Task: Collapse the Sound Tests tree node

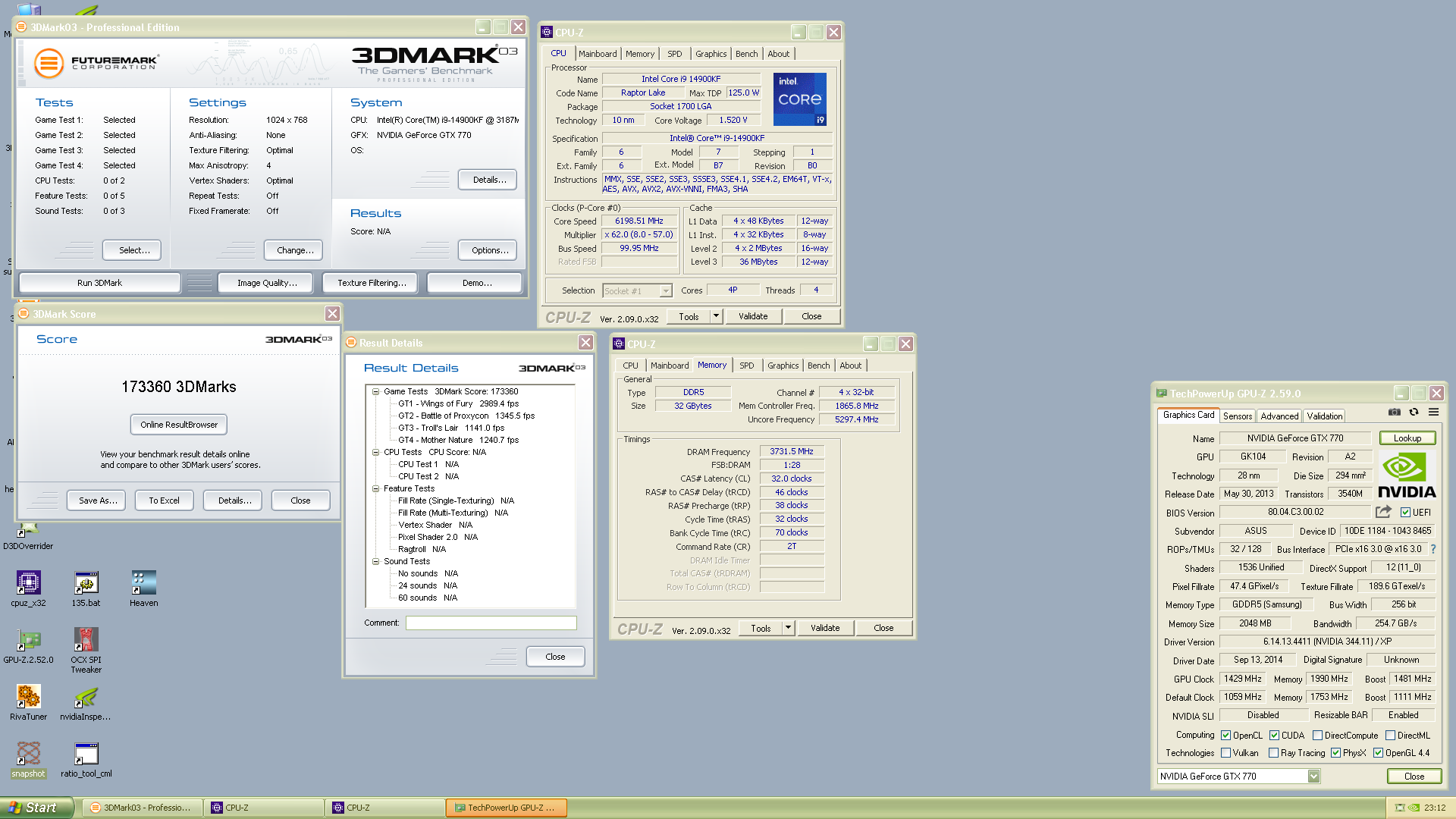Action: (x=375, y=562)
